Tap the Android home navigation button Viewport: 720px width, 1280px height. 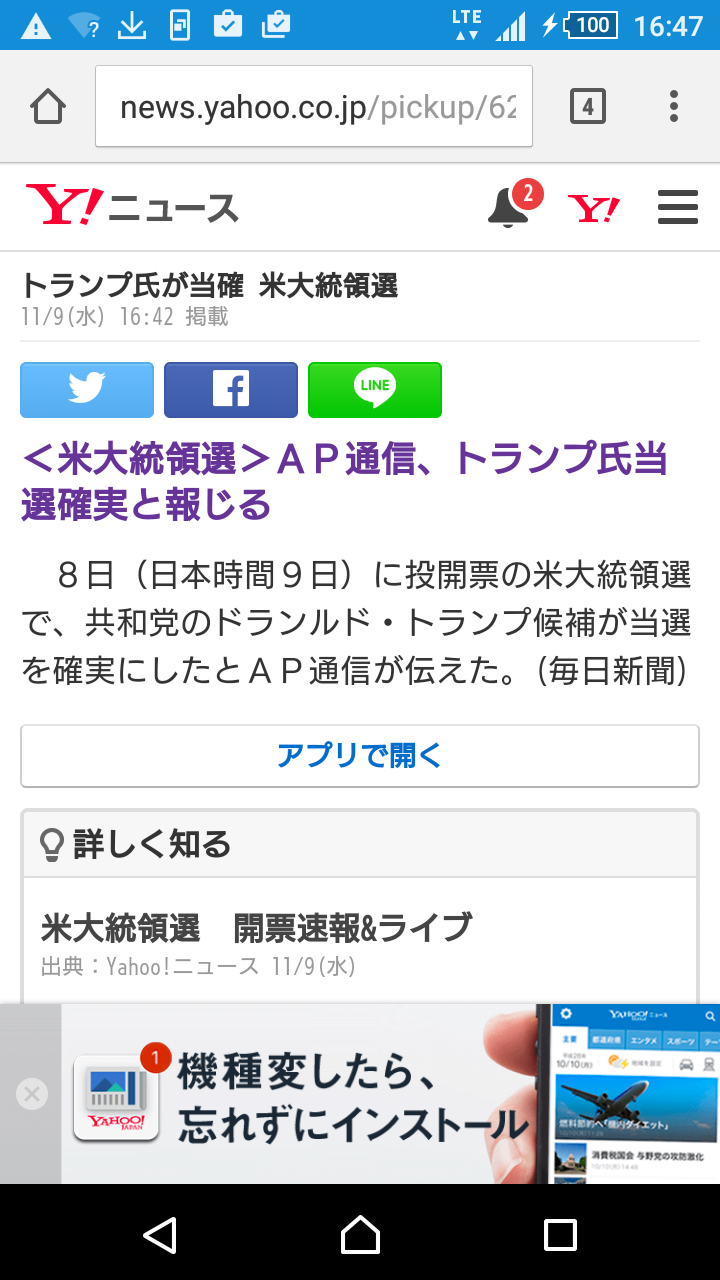tap(360, 1234)
